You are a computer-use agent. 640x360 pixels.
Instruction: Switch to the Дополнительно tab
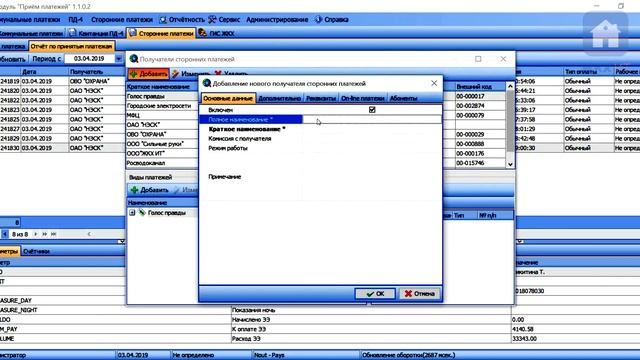[280, 98]
